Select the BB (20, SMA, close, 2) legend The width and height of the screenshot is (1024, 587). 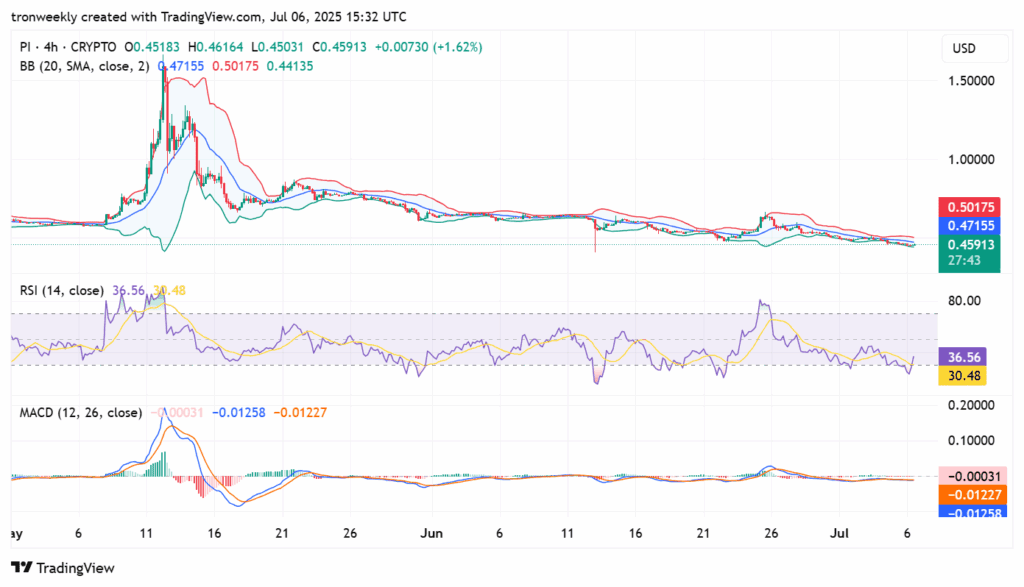(83, 65)
